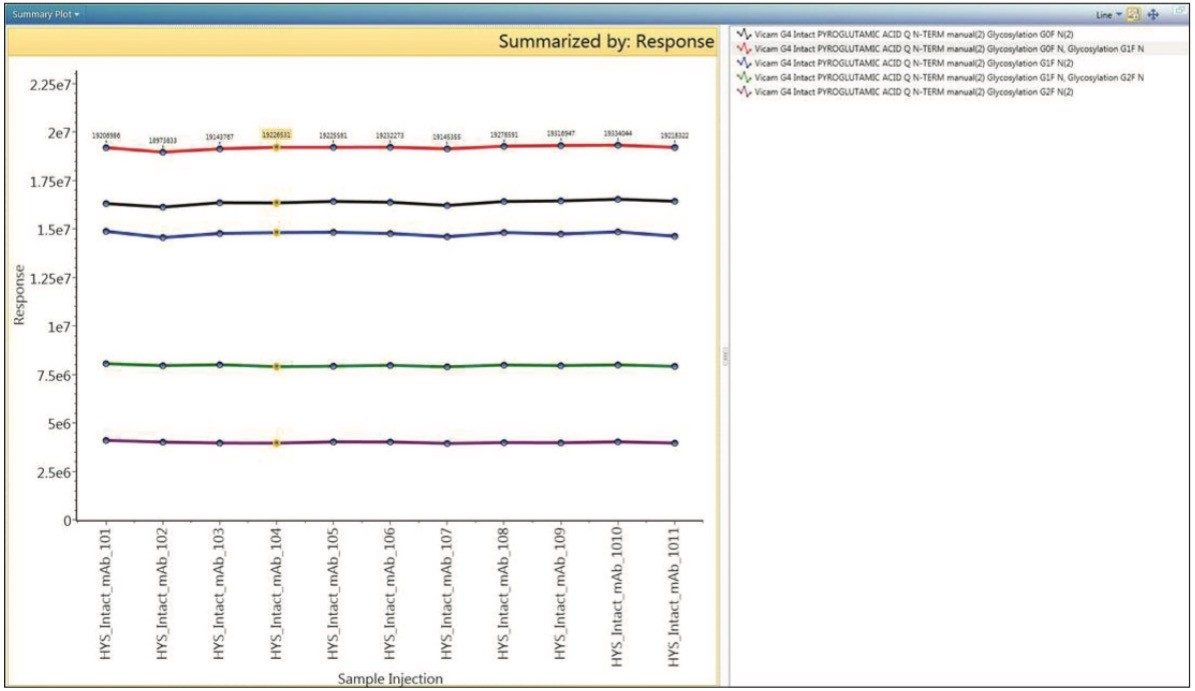
Task: Click the highlighted chart style icon beside Line
Action: click(x=1132, y=14)
